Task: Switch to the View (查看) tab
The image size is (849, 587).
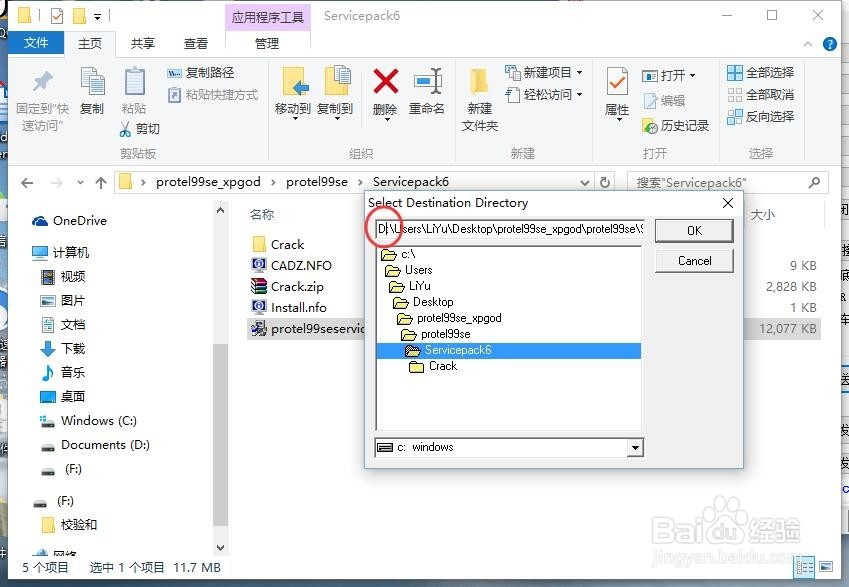Action: click(x=195, y=43)
